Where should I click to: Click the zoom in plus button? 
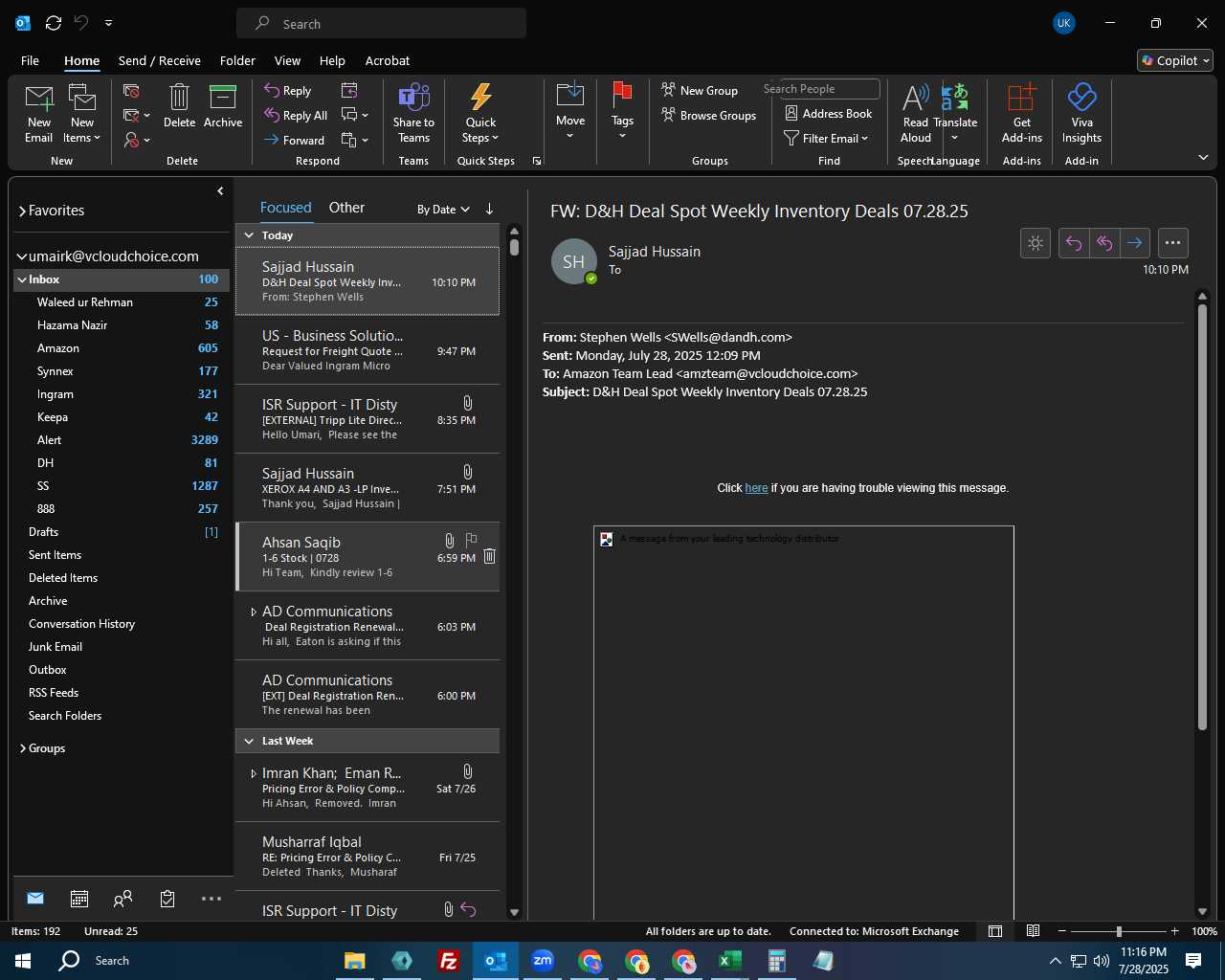click(x=1174, y=931)
